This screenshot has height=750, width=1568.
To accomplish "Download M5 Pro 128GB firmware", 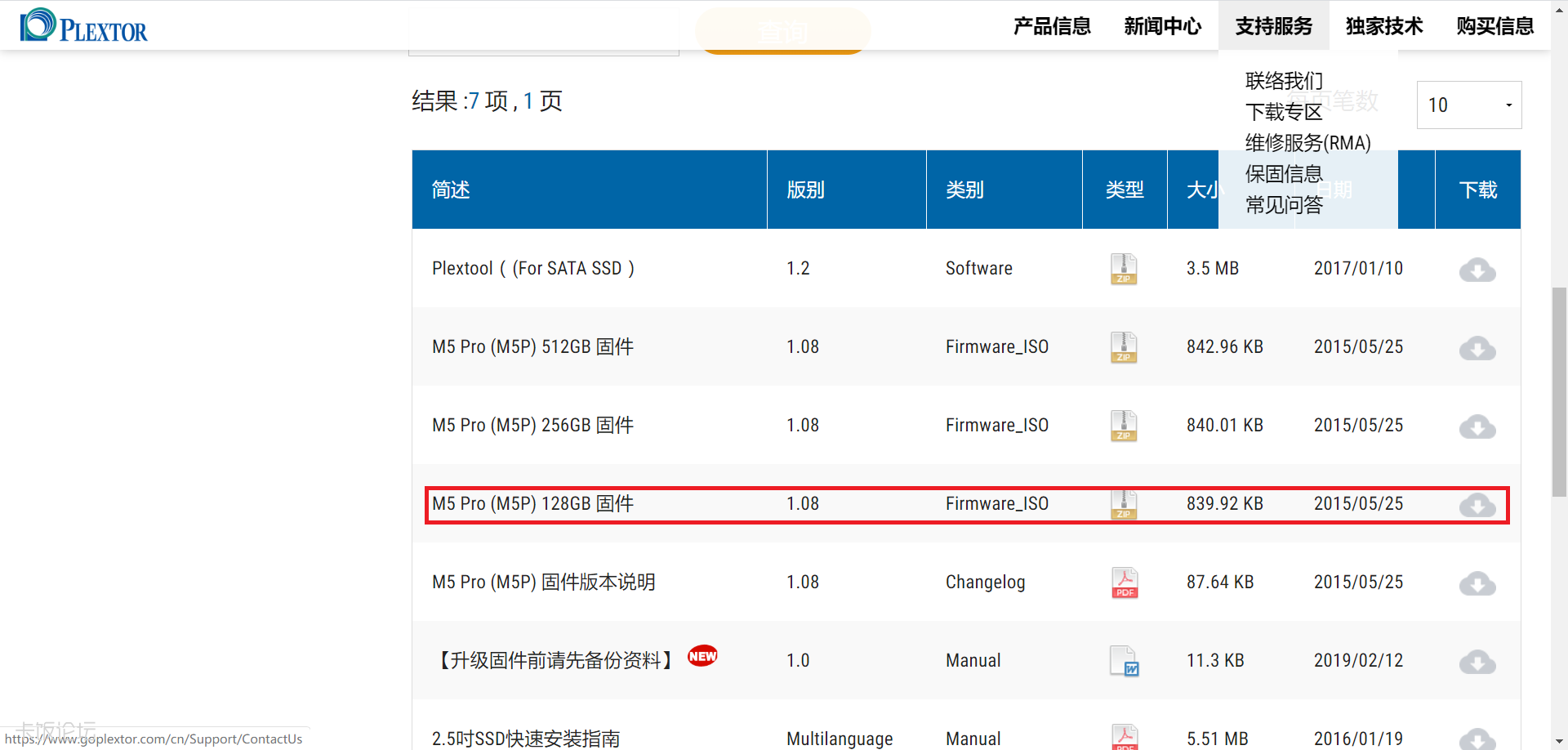I will tap(1477, 505).
